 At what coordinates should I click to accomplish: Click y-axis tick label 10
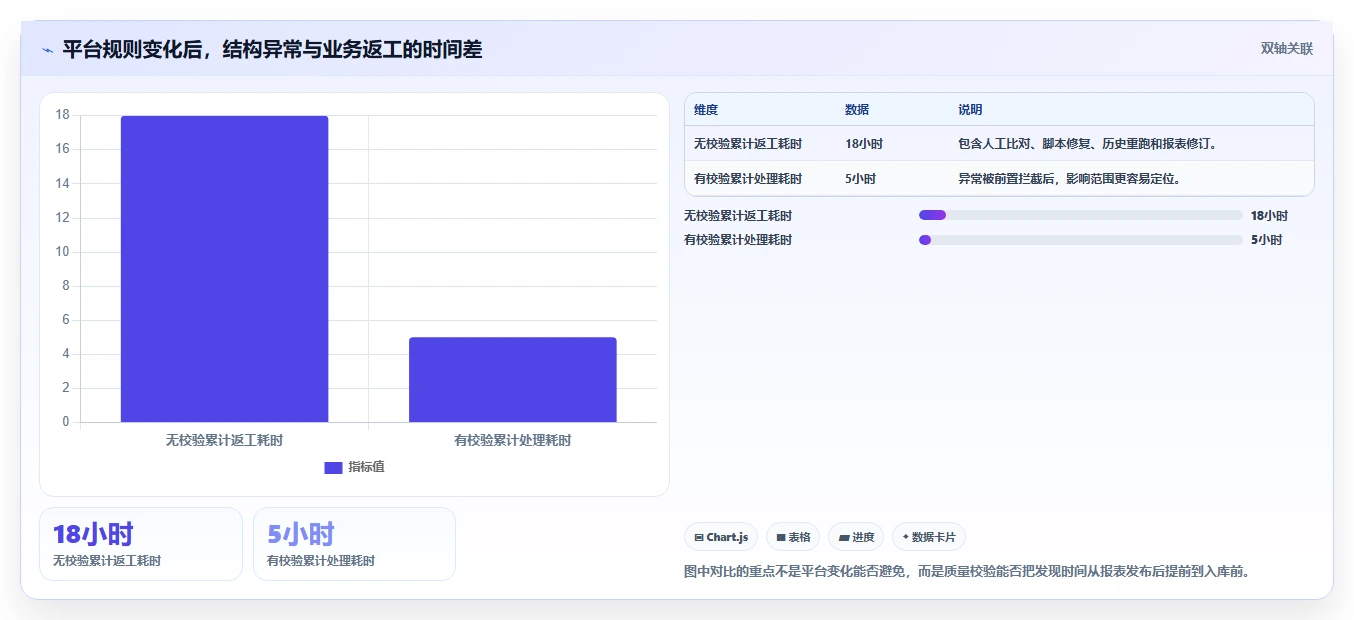tap(62, 252)
